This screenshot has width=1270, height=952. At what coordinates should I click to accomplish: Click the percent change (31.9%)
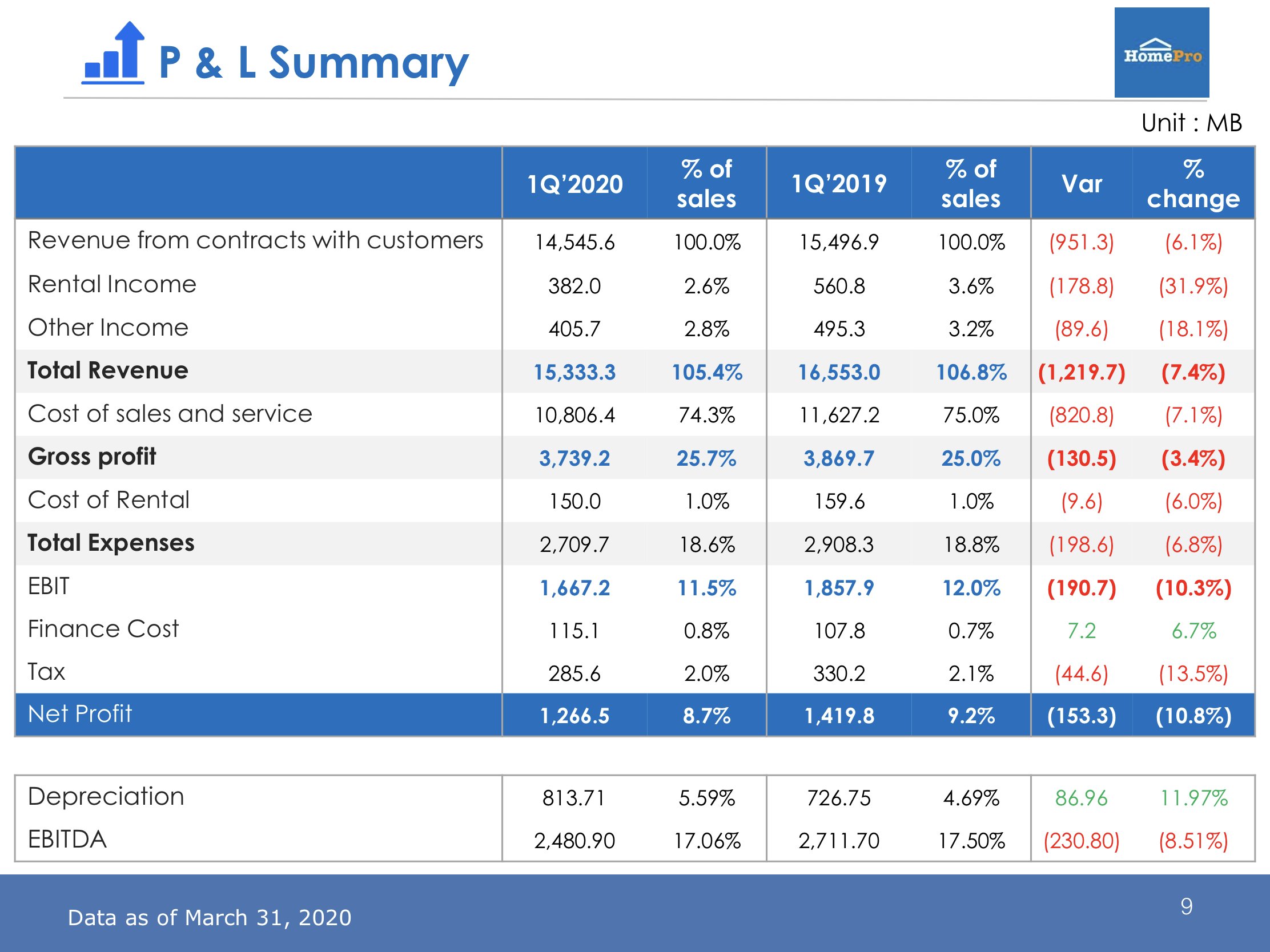pos(1193,286)
